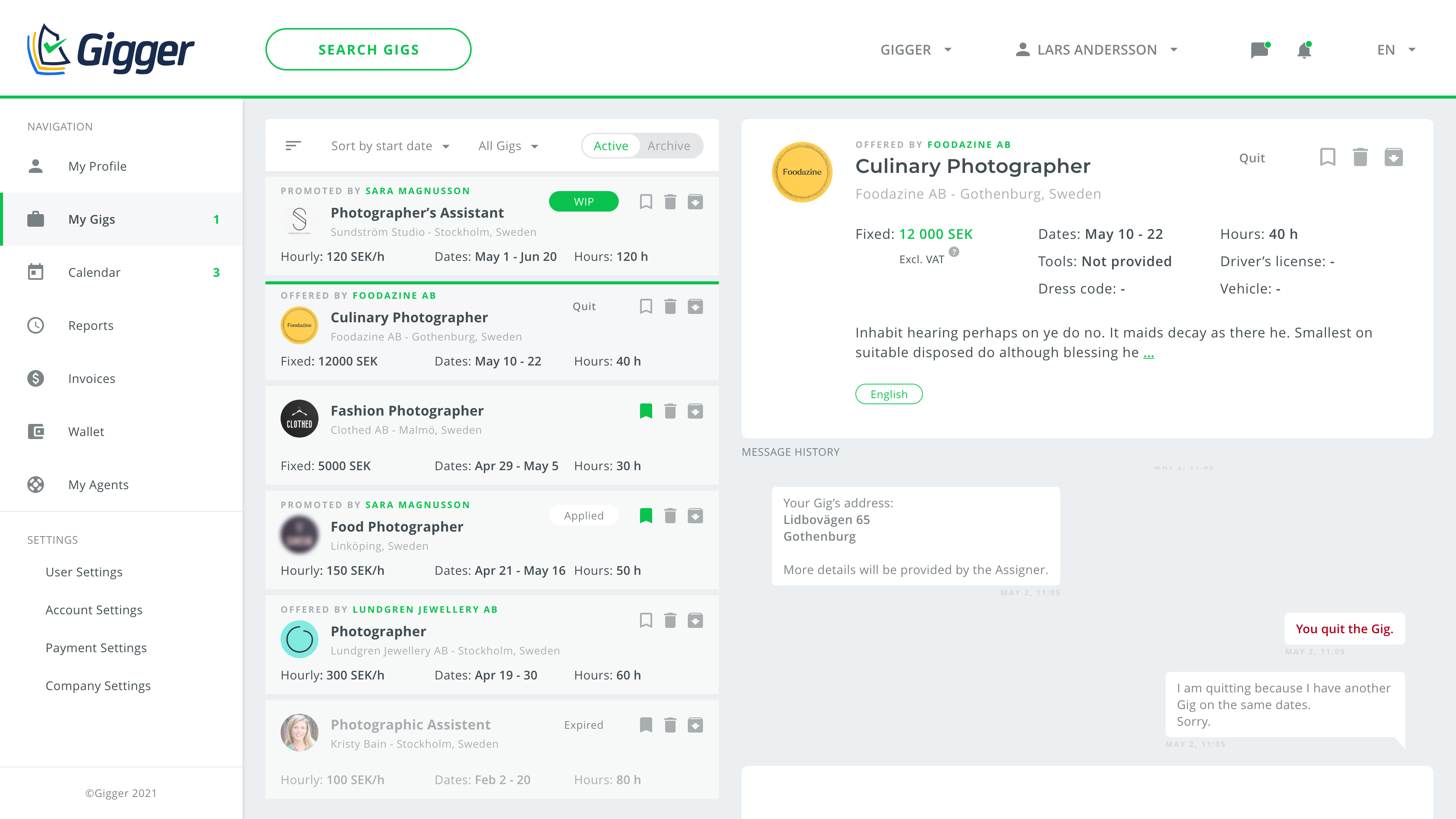Open the Reports page
This screenshot has width=1456, height=819.
tap(121, 326)
